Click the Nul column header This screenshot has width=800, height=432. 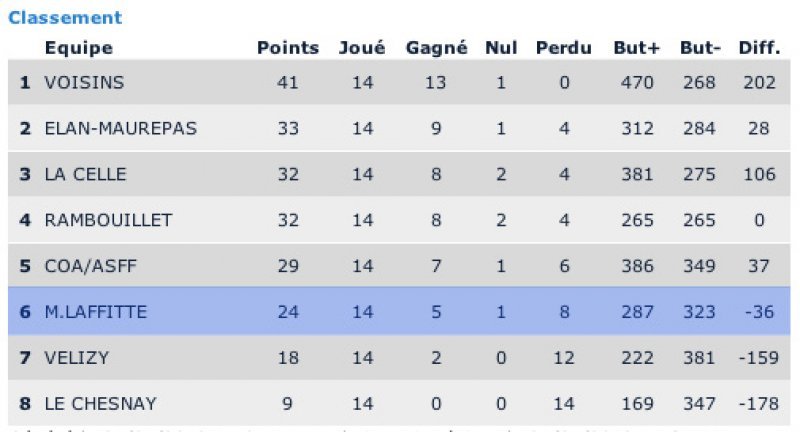(501, 47)
